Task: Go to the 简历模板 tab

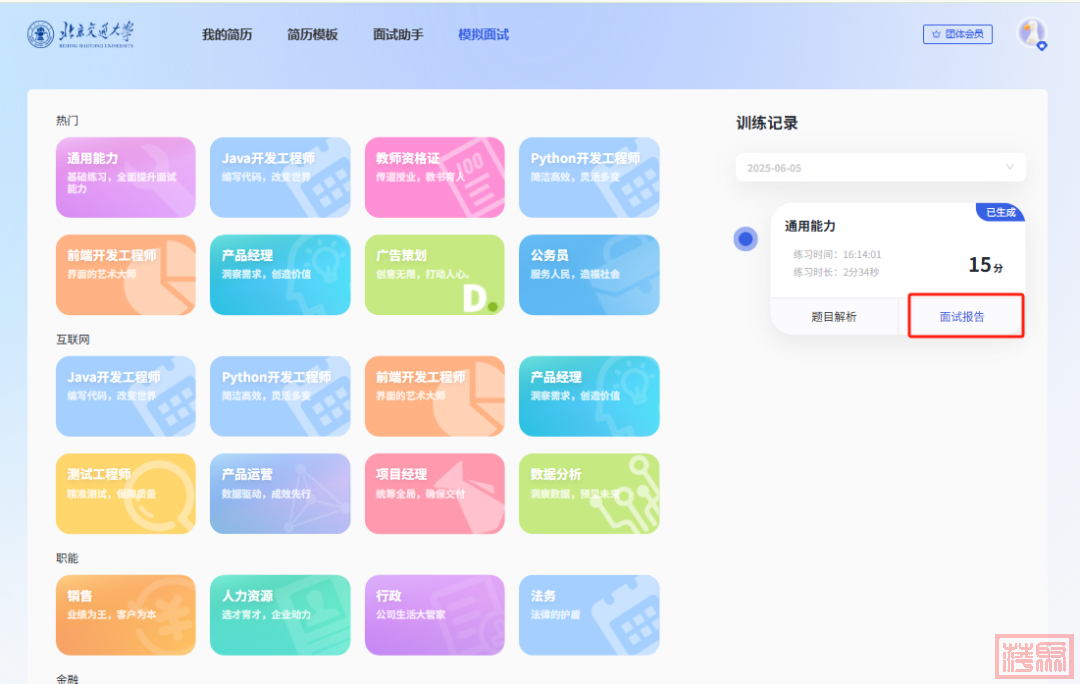Action: (x=312, y=35)
